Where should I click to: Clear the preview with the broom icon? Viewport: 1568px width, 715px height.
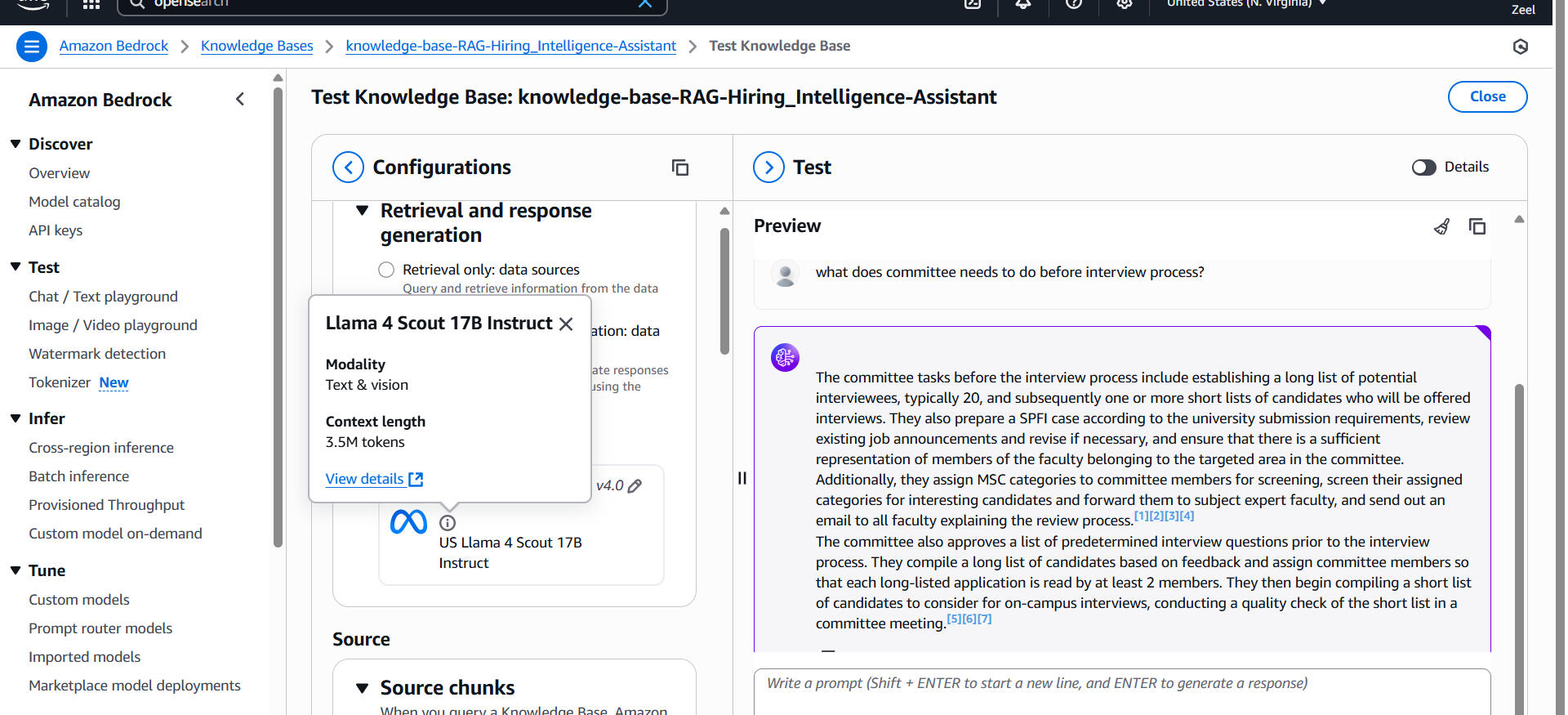[1441, 226]
